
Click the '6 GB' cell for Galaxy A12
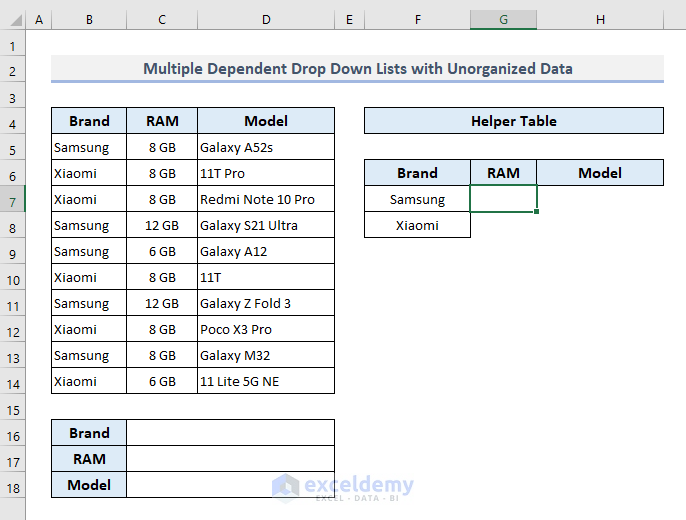point(162,251)
